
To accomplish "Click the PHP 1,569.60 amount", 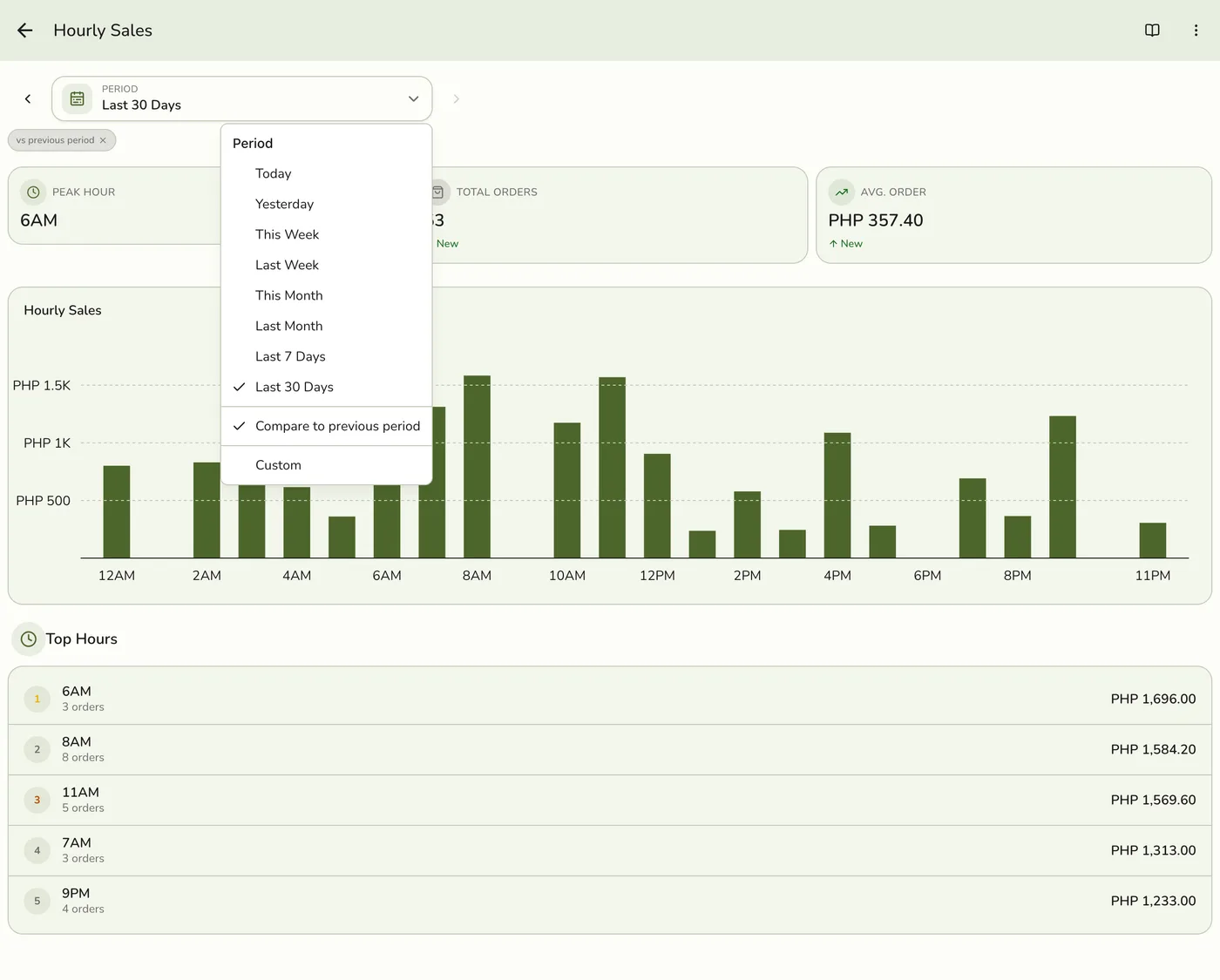I will pos(1153,800).
